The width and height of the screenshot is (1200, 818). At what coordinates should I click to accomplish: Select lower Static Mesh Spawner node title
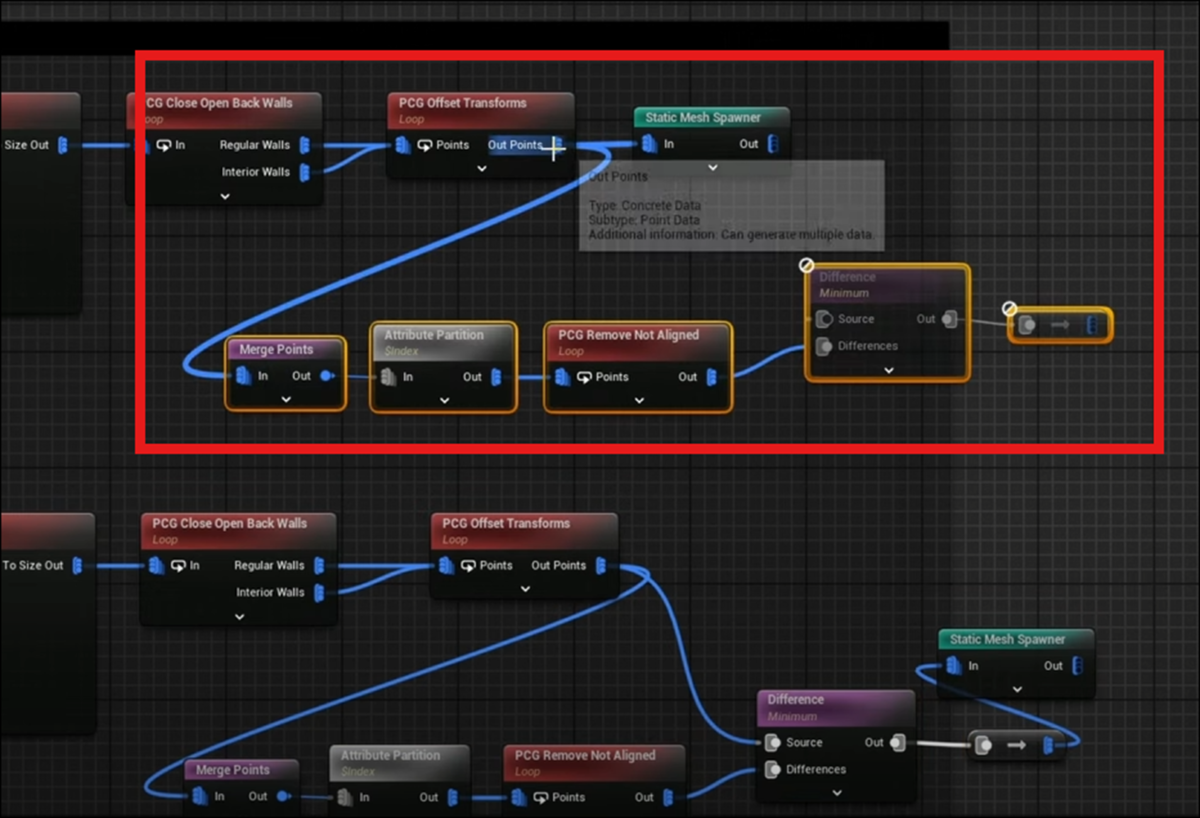coord(1007,639)
